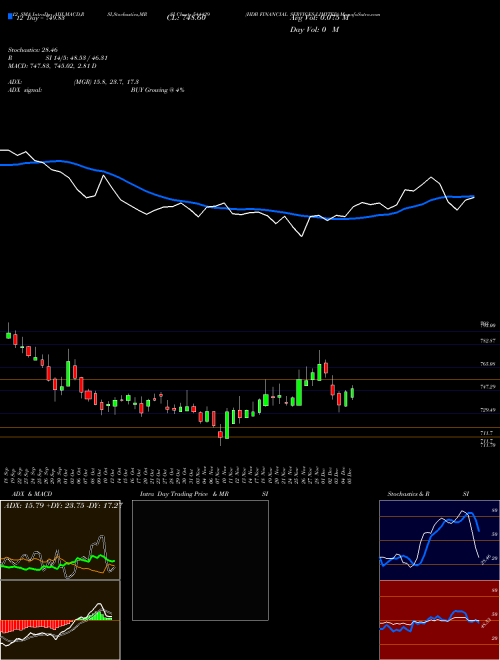The width and height of the screenshot is (500, 660).
Task: Open the empty intraday trading price panel
Action: [200, 560]
